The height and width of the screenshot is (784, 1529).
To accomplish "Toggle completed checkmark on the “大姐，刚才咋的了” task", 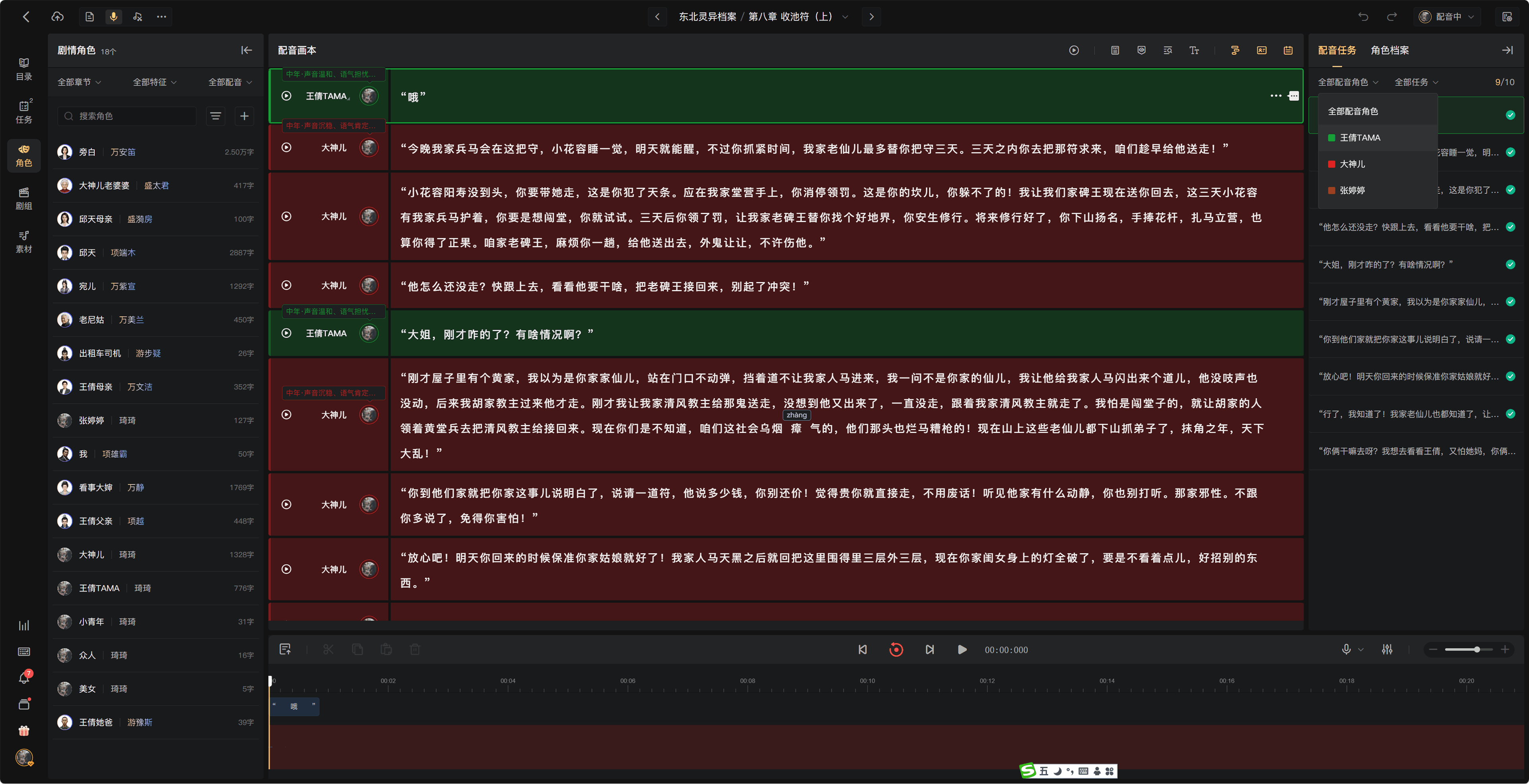I will [1511, 265].
